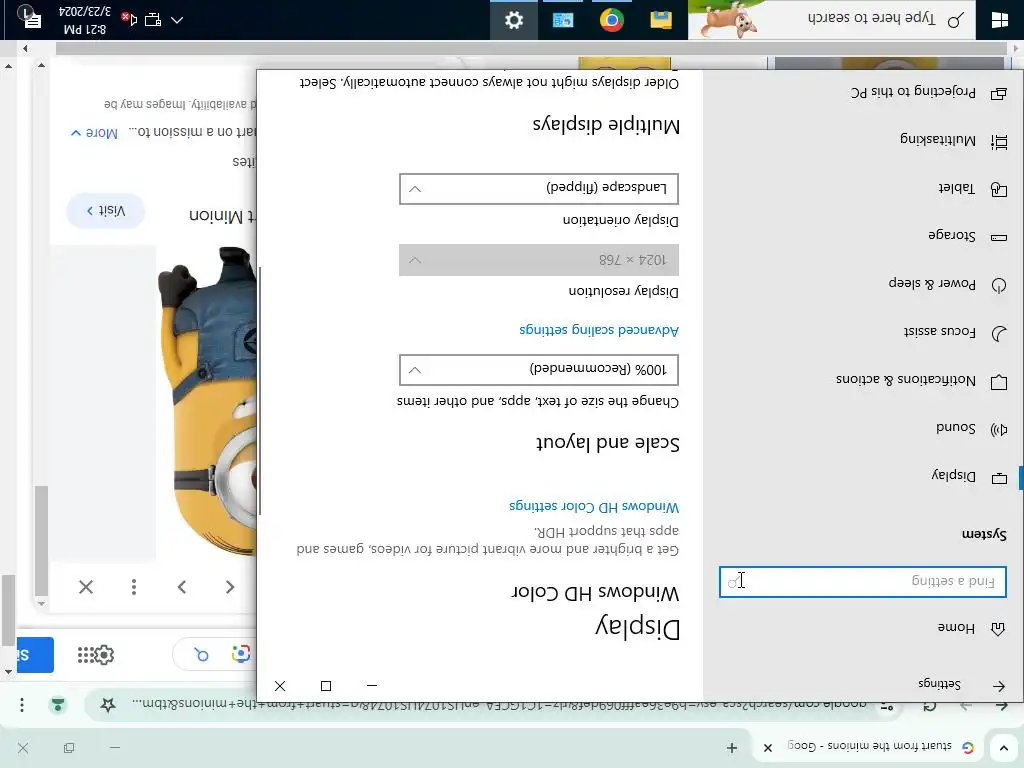The width and height of the screenshot is (1024, 768).
Task: Search by image with Google Lens icon
Action: point(241,654)
